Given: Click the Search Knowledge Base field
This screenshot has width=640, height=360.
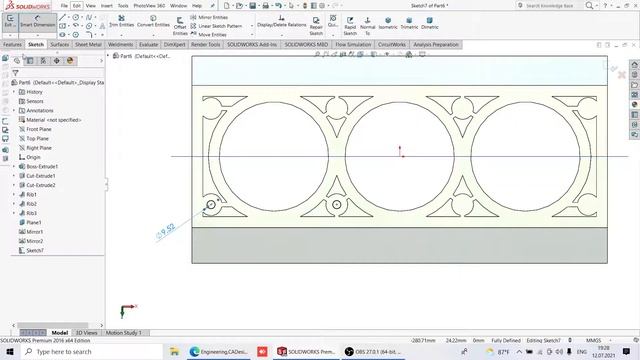Looking at the screenshot, I should click(549, 6).
